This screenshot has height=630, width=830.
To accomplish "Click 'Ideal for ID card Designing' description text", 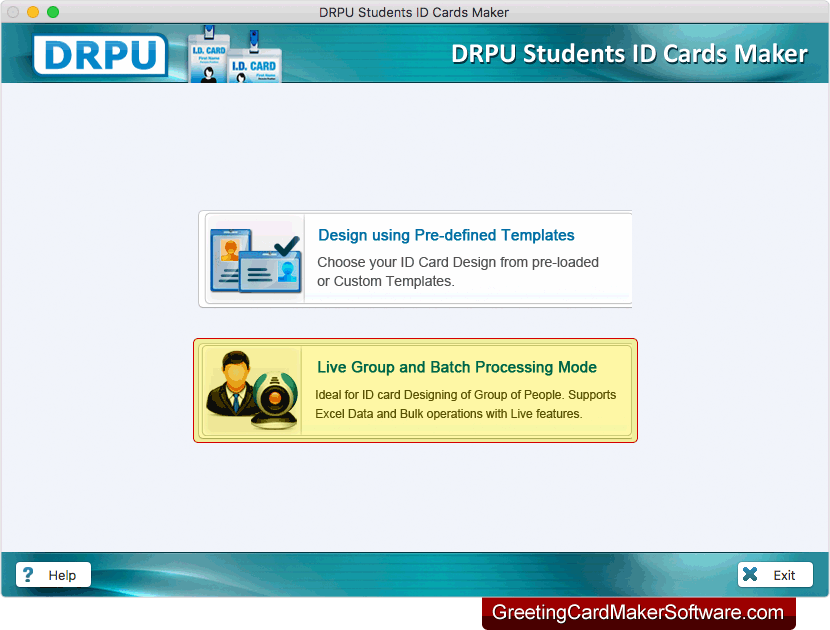I will point(465,404).
